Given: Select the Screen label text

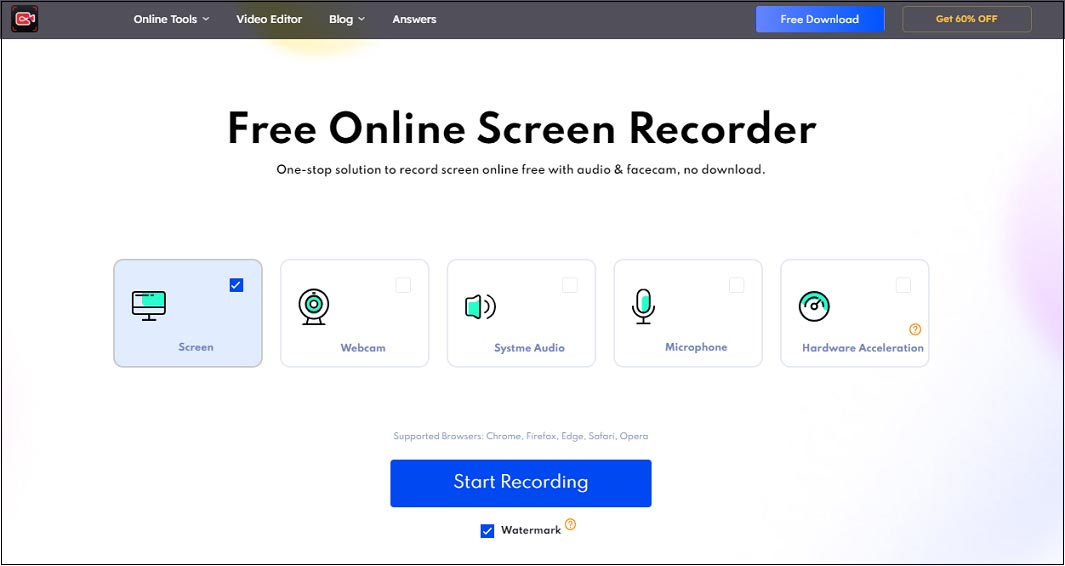Looking at the screenshot, I should [x=196, y=347].
